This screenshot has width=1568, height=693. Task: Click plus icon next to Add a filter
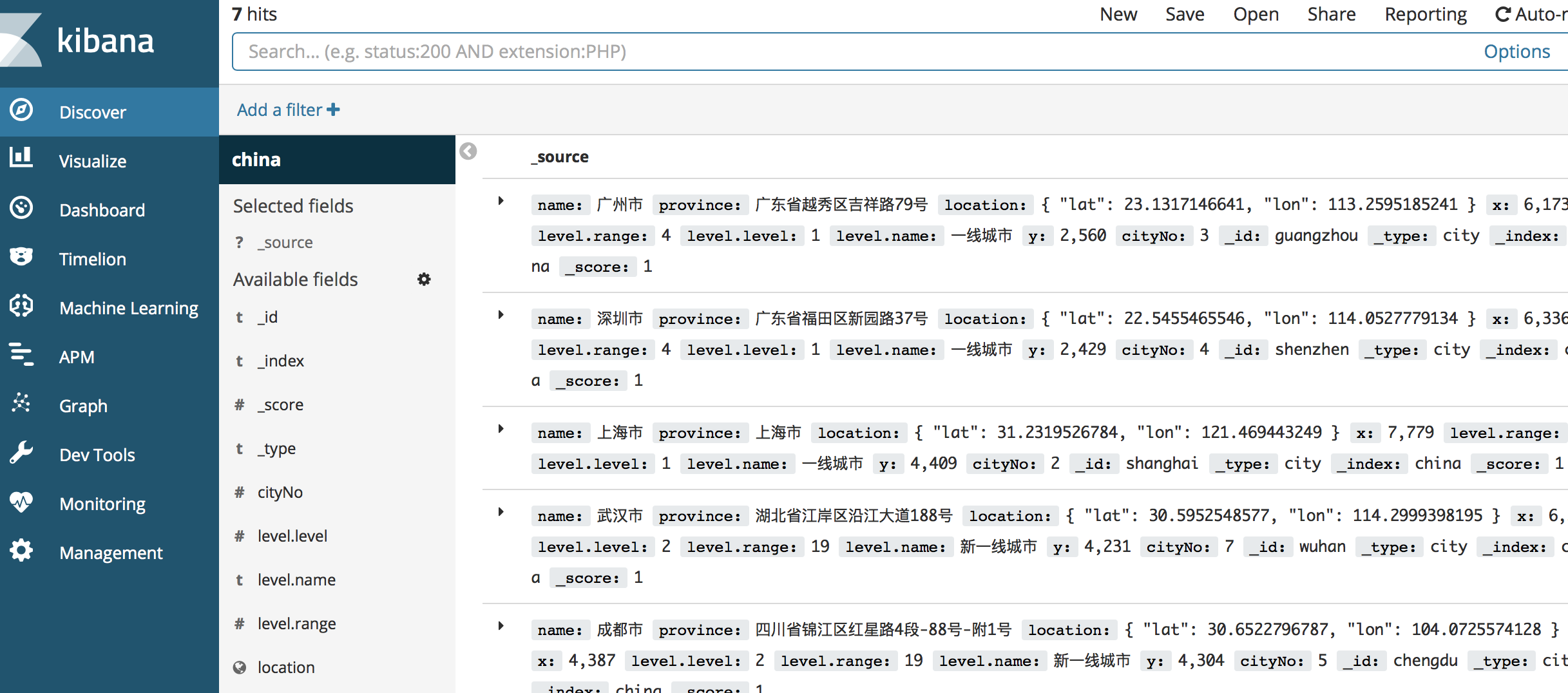point(333,110)
